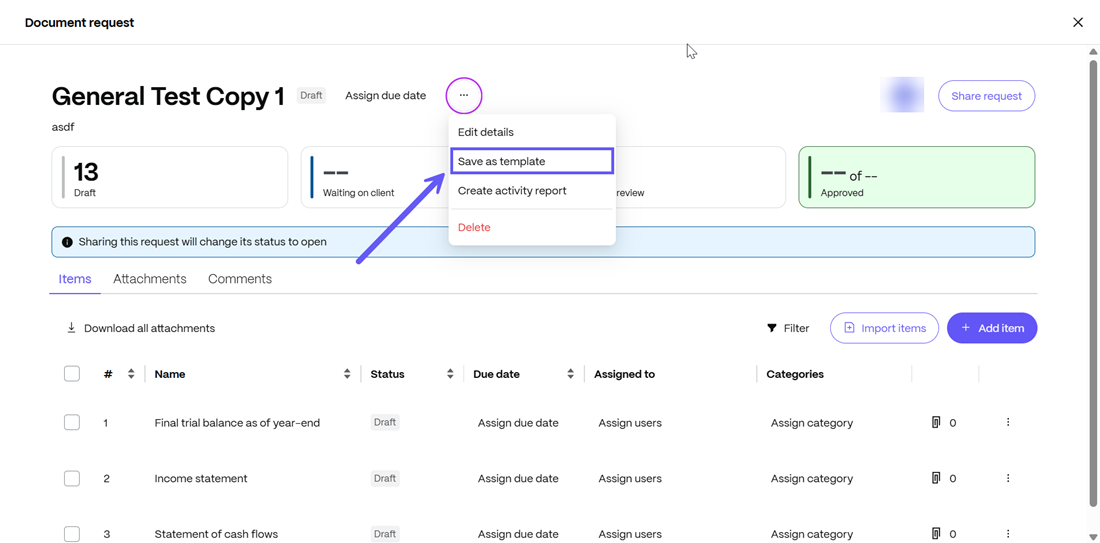Click attachment clip icon for Income statement
The image size is (1100, 543).
click(x=936, y=479)
